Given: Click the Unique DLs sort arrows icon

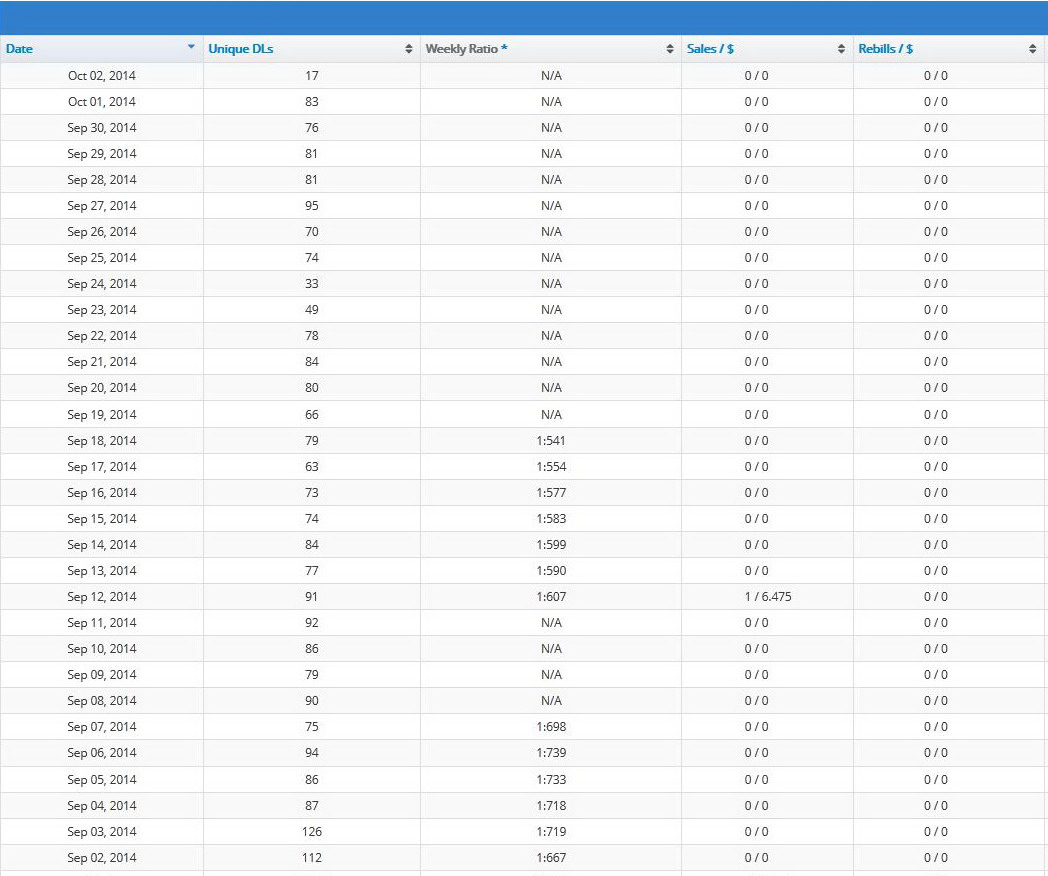Looking at the screenshot, I should click(x=408, y=49).
